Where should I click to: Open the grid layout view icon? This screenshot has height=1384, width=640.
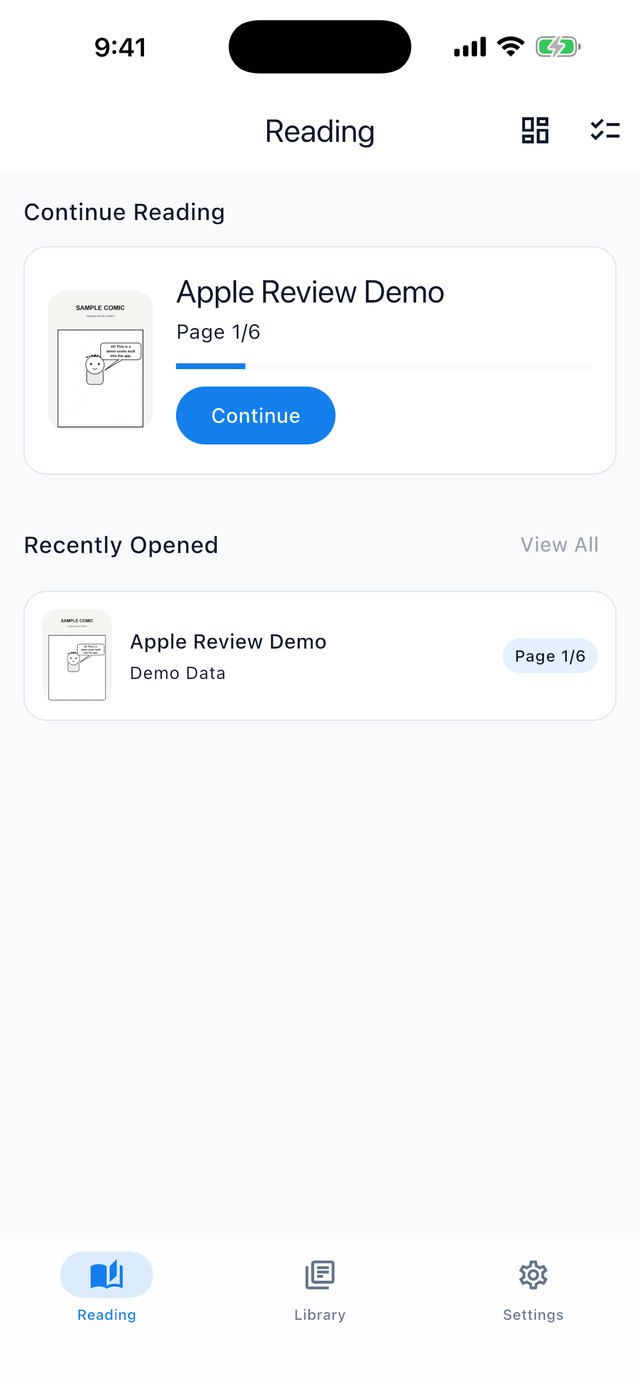[535, 130]
